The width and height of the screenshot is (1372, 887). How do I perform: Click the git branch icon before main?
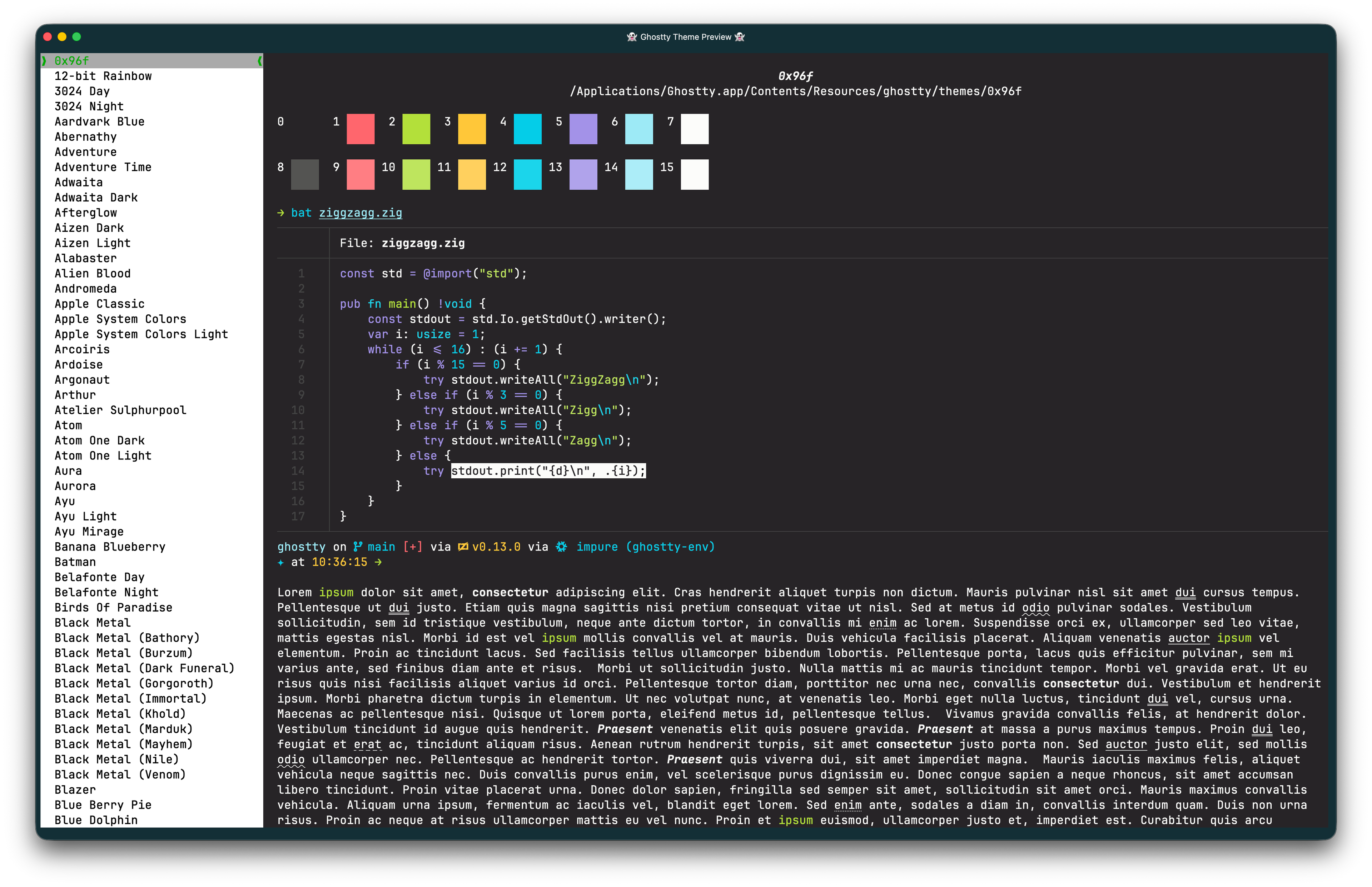tap(358, 547)
